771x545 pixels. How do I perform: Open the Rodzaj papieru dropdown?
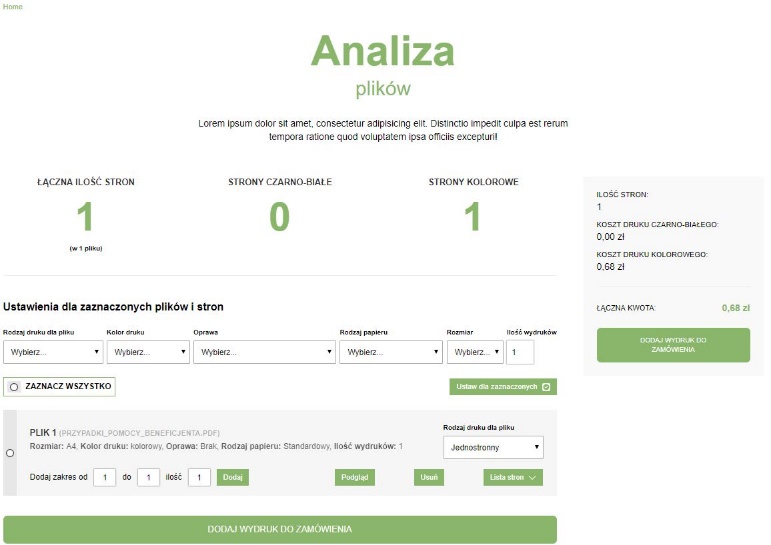point(391,352)
